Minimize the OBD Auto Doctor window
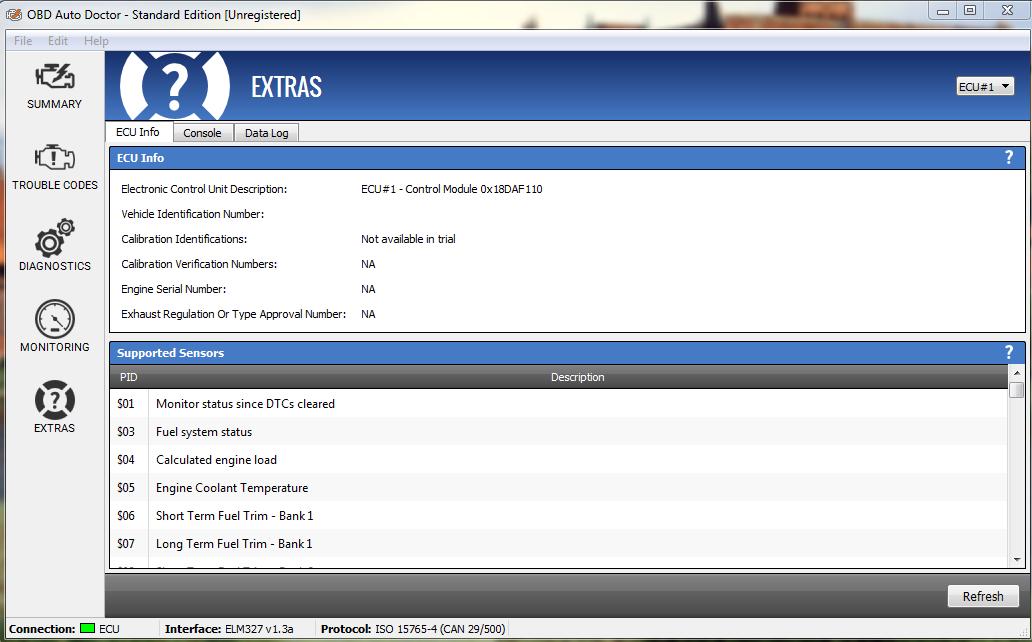This screenshot has height=642, width=1032. pyautogui.click(x=943, y=11)
